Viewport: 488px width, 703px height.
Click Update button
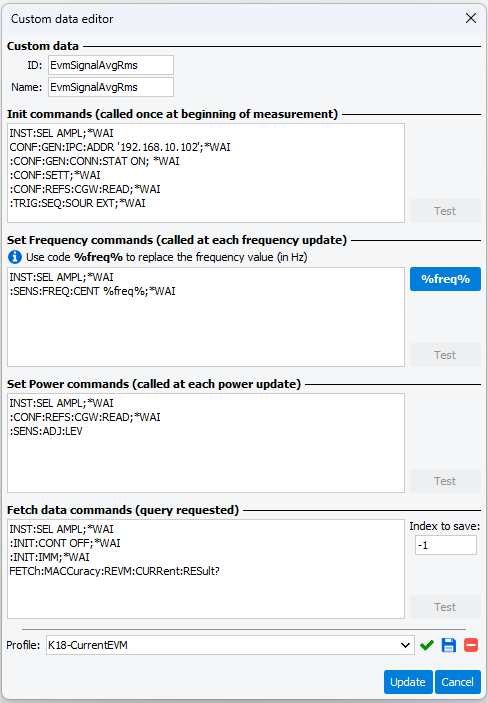pos(408,682)
